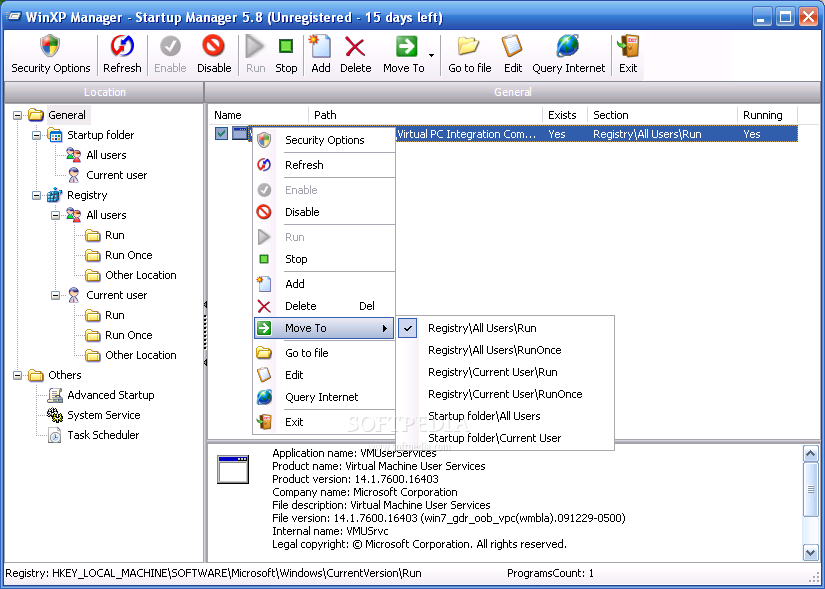This screenshot has width=825, height=589.
Task: Click details pane scrollbar up arrow
Action: (810, 453)
